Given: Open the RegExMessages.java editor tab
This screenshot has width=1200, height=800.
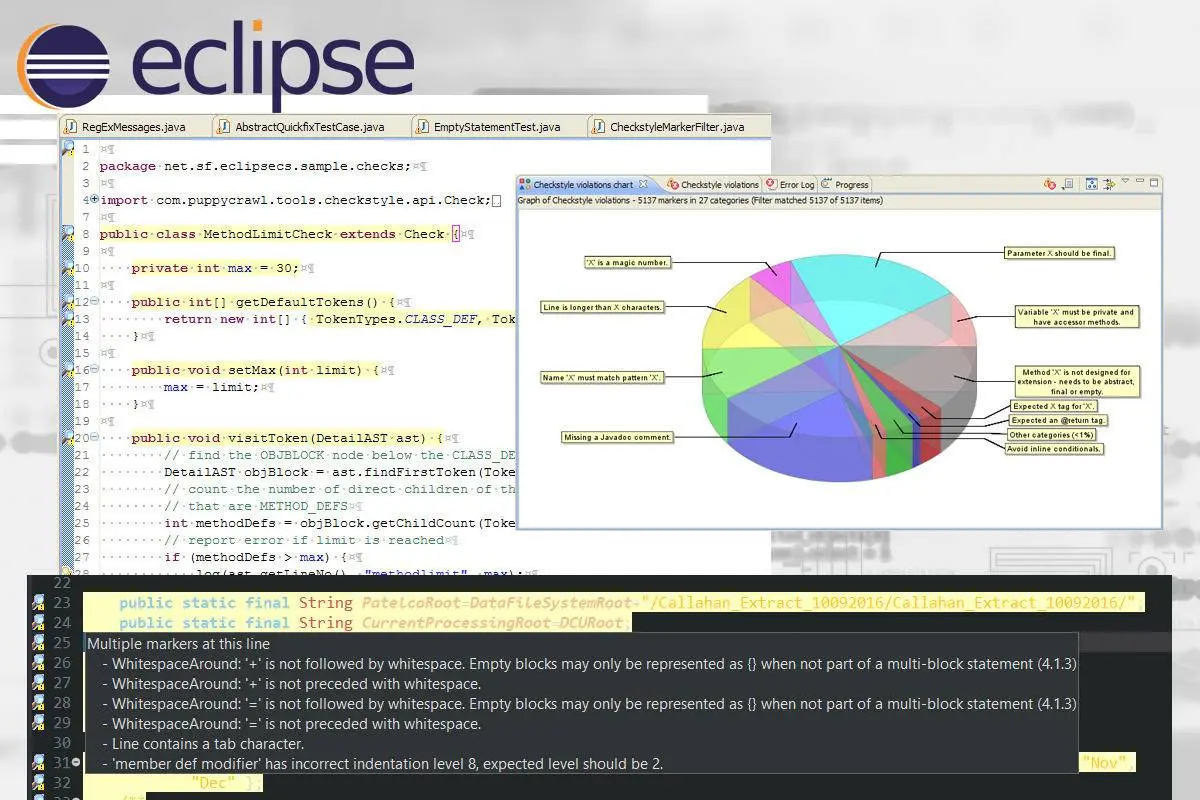Looking at the screenshot, I should coord(135,127).
